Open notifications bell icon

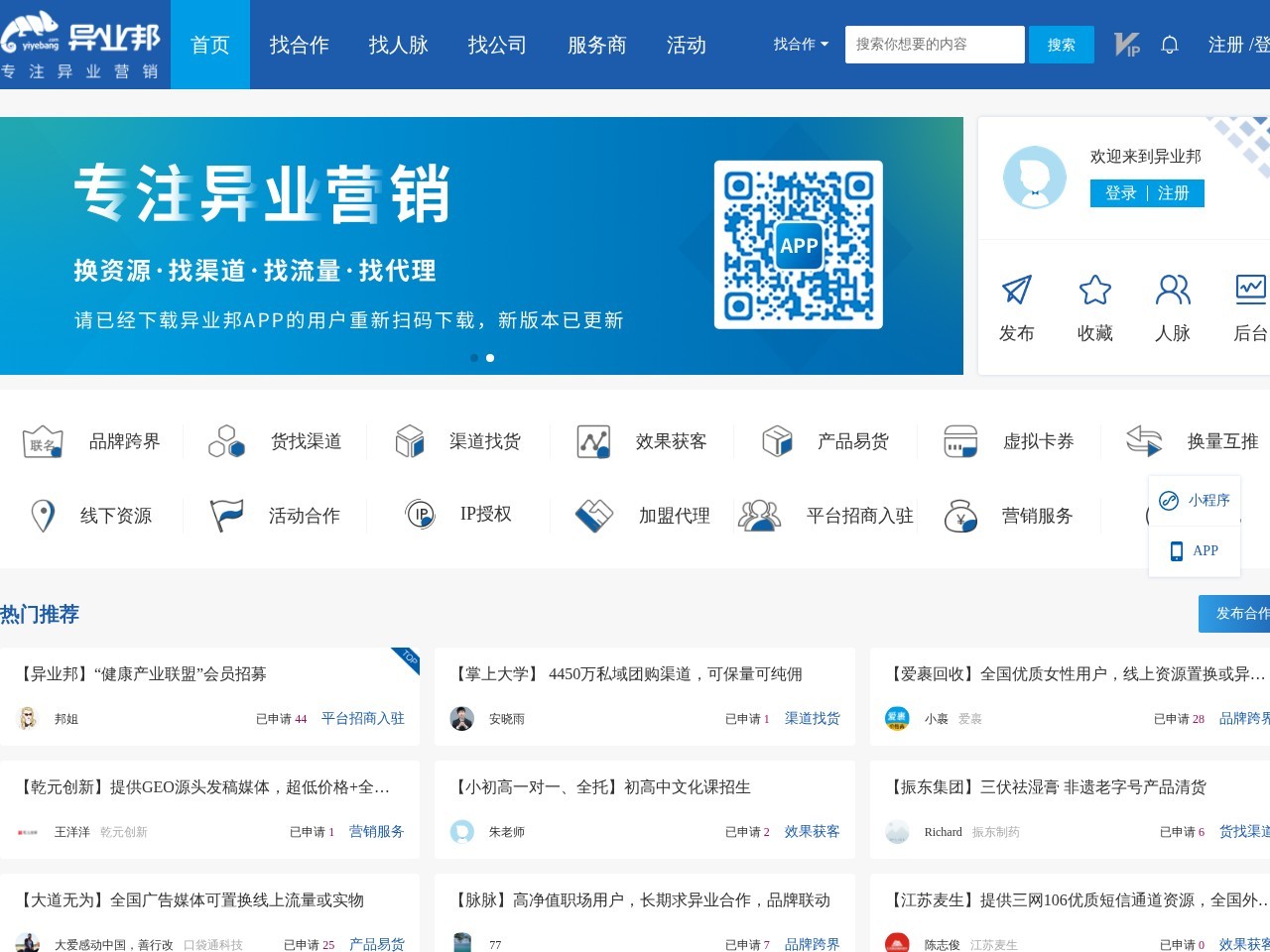(1170, 45)
